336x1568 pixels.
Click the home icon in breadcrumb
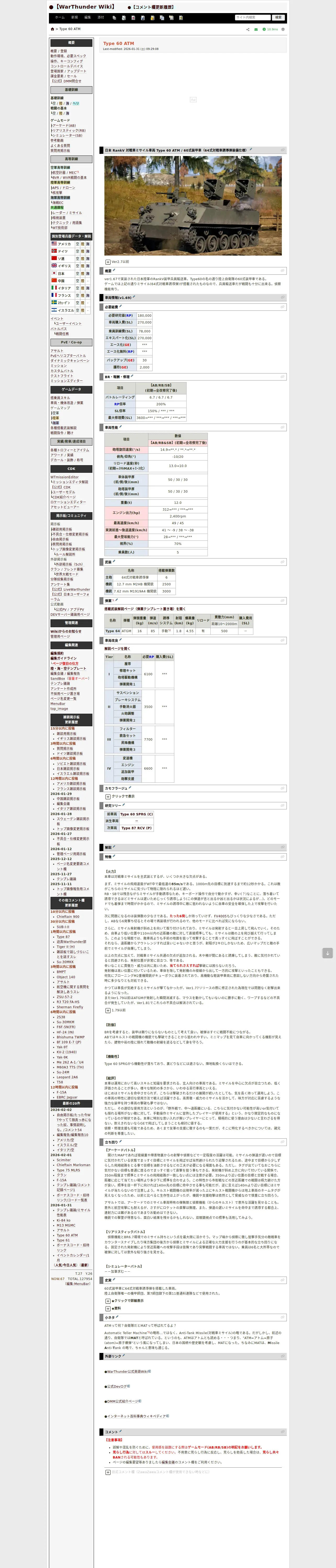coord(52,29)
